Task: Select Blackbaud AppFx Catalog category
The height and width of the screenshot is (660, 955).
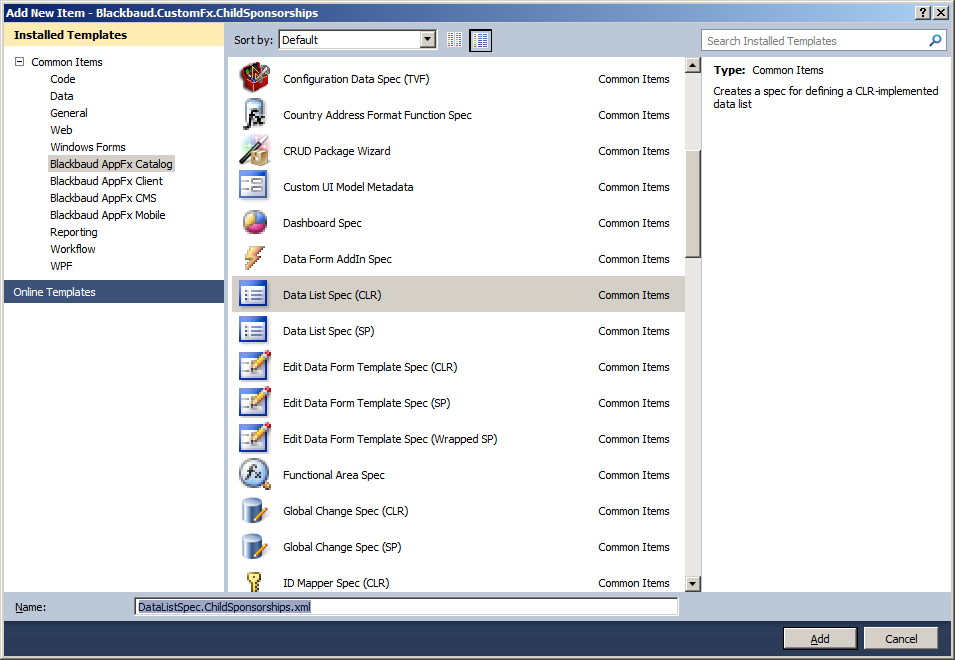Action: (x=111, y=164)
